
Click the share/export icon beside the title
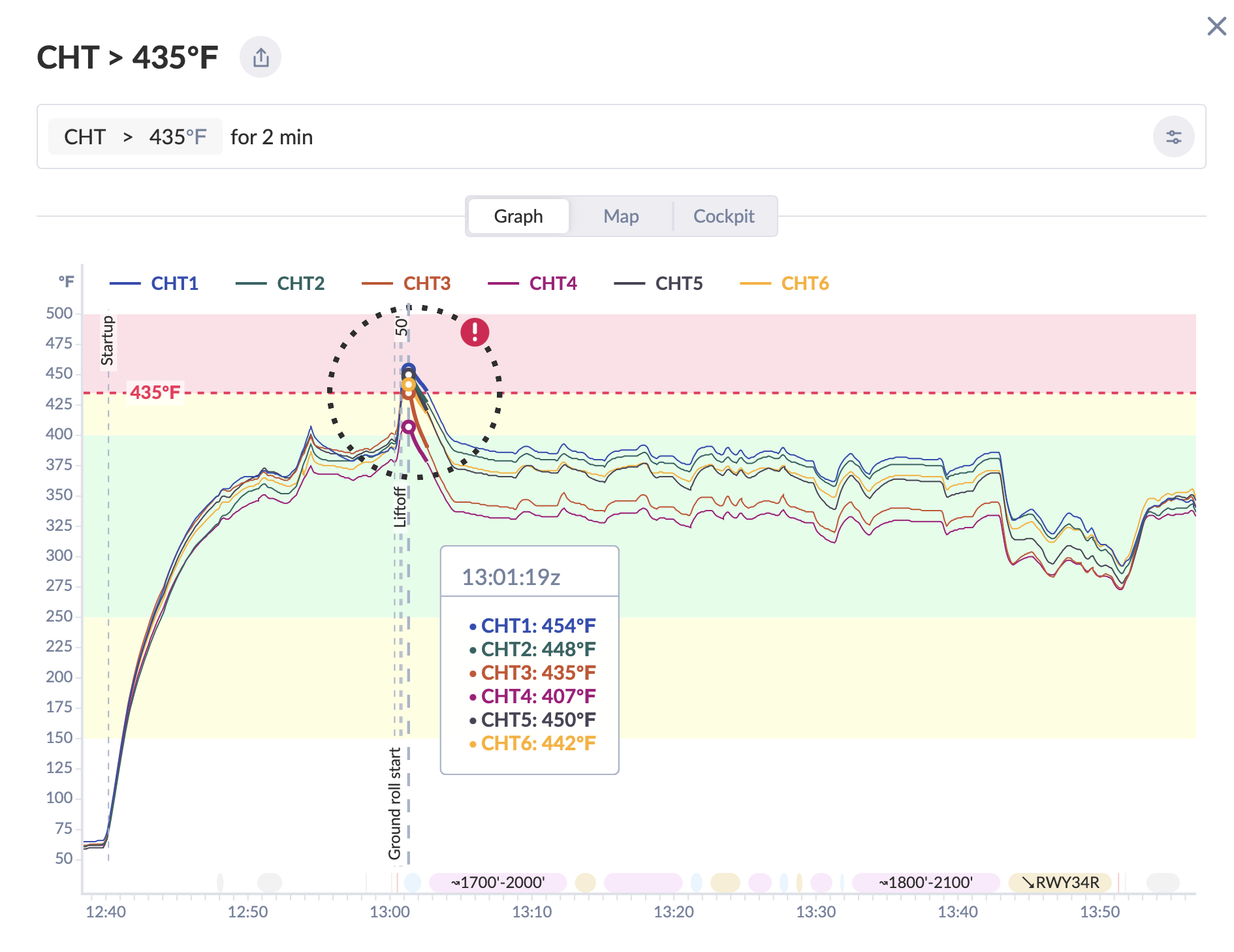pyautogui.click(x=261, y=57)
